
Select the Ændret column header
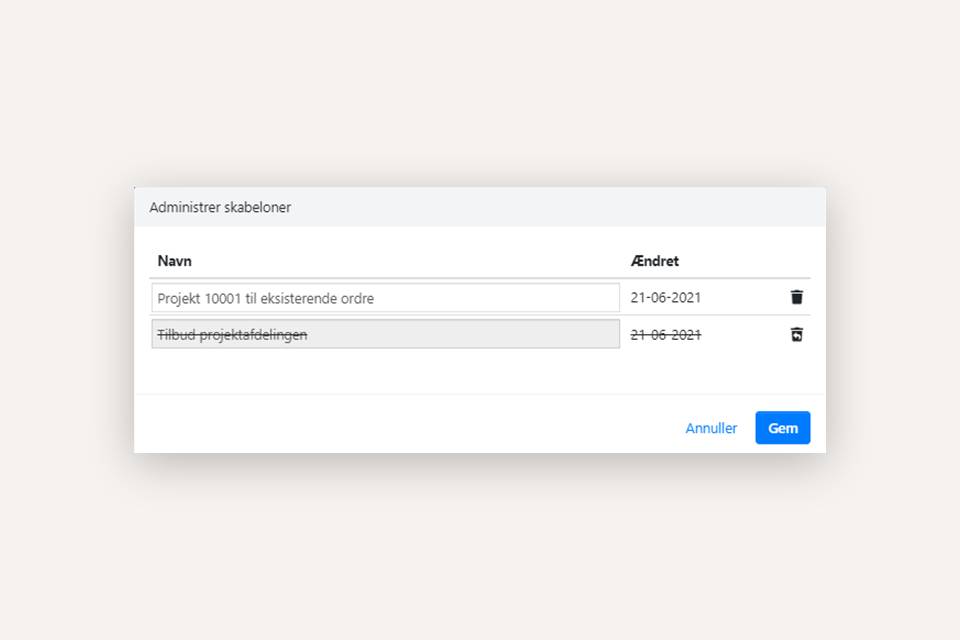[x=655, y=261]
